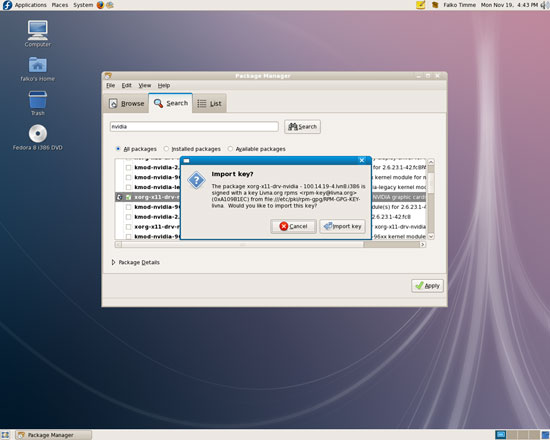The width and height of the screenshot is (550, 440).
Task: Select the Available packages radio button
Action: 230,149
